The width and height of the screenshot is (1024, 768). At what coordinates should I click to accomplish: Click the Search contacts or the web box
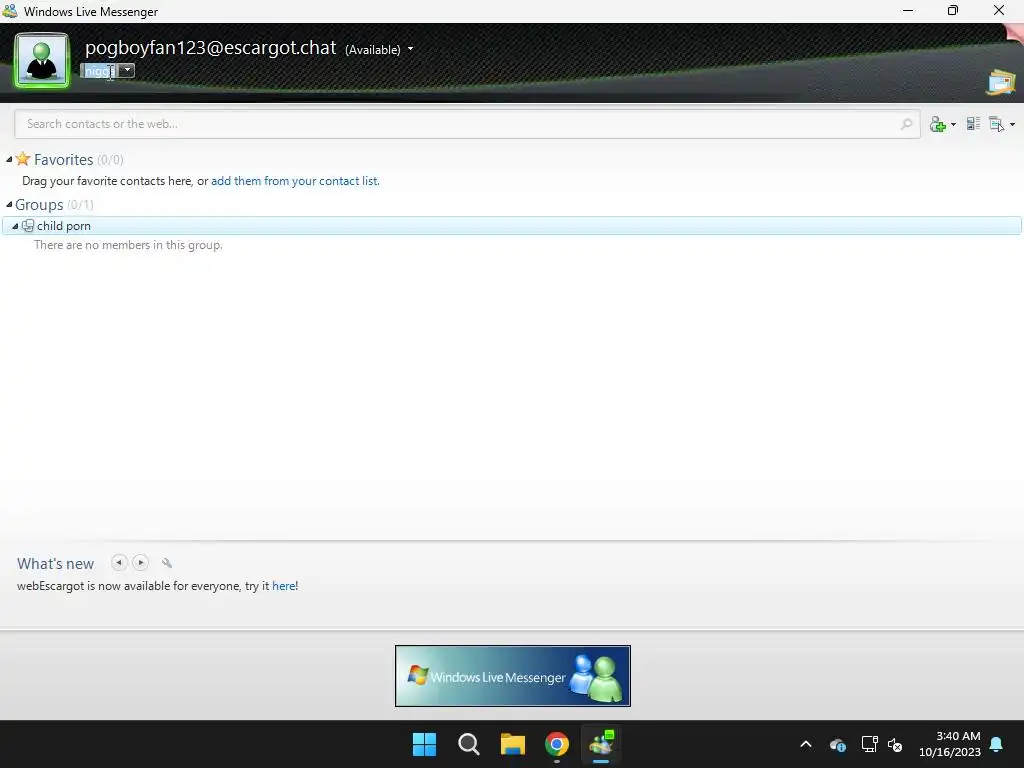[467, 124]
